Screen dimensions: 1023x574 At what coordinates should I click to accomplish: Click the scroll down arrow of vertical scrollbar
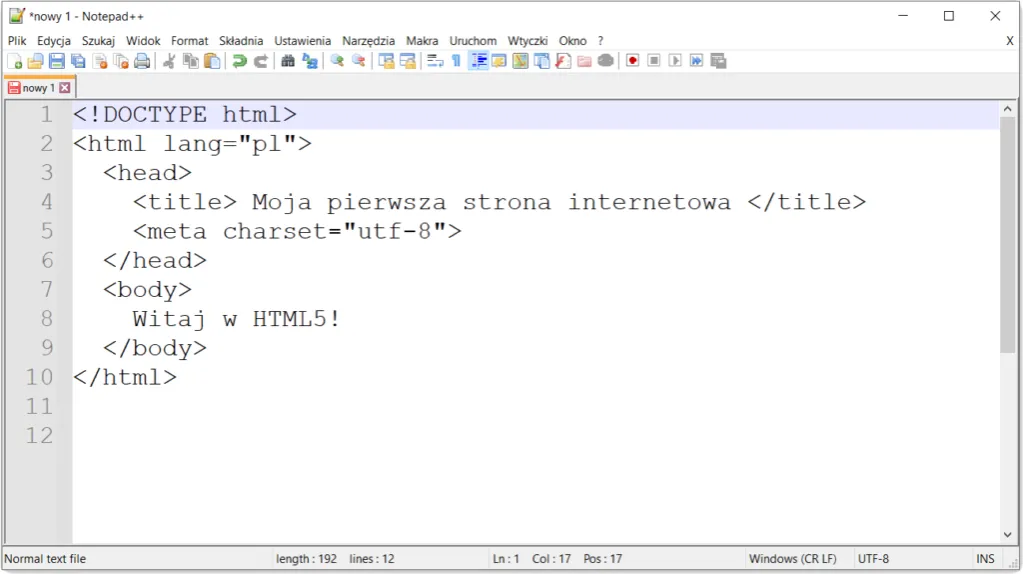tap(1008, 535)
